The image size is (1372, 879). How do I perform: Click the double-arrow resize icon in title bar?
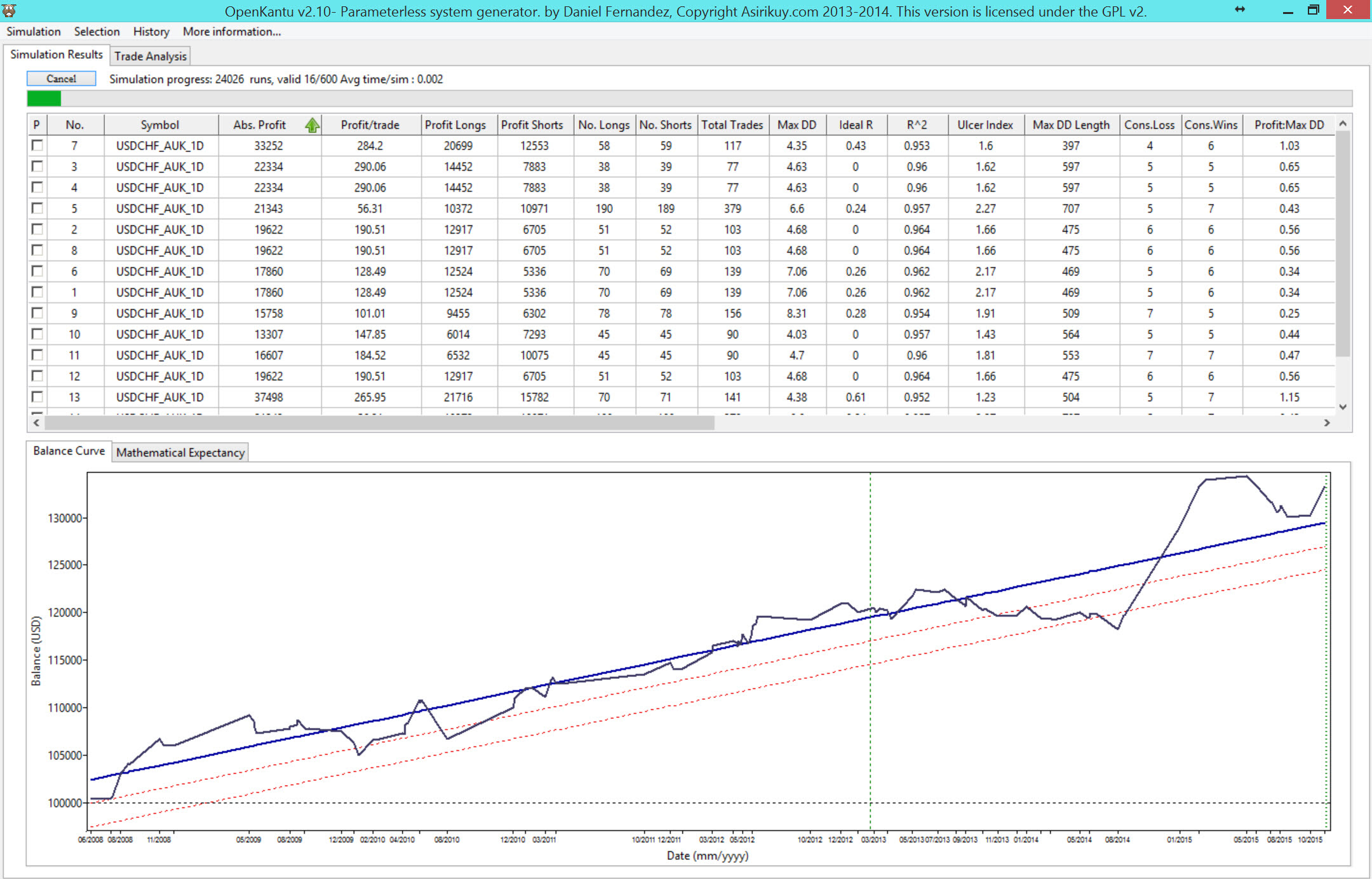pyautogui.click(x=1240, y=10)
